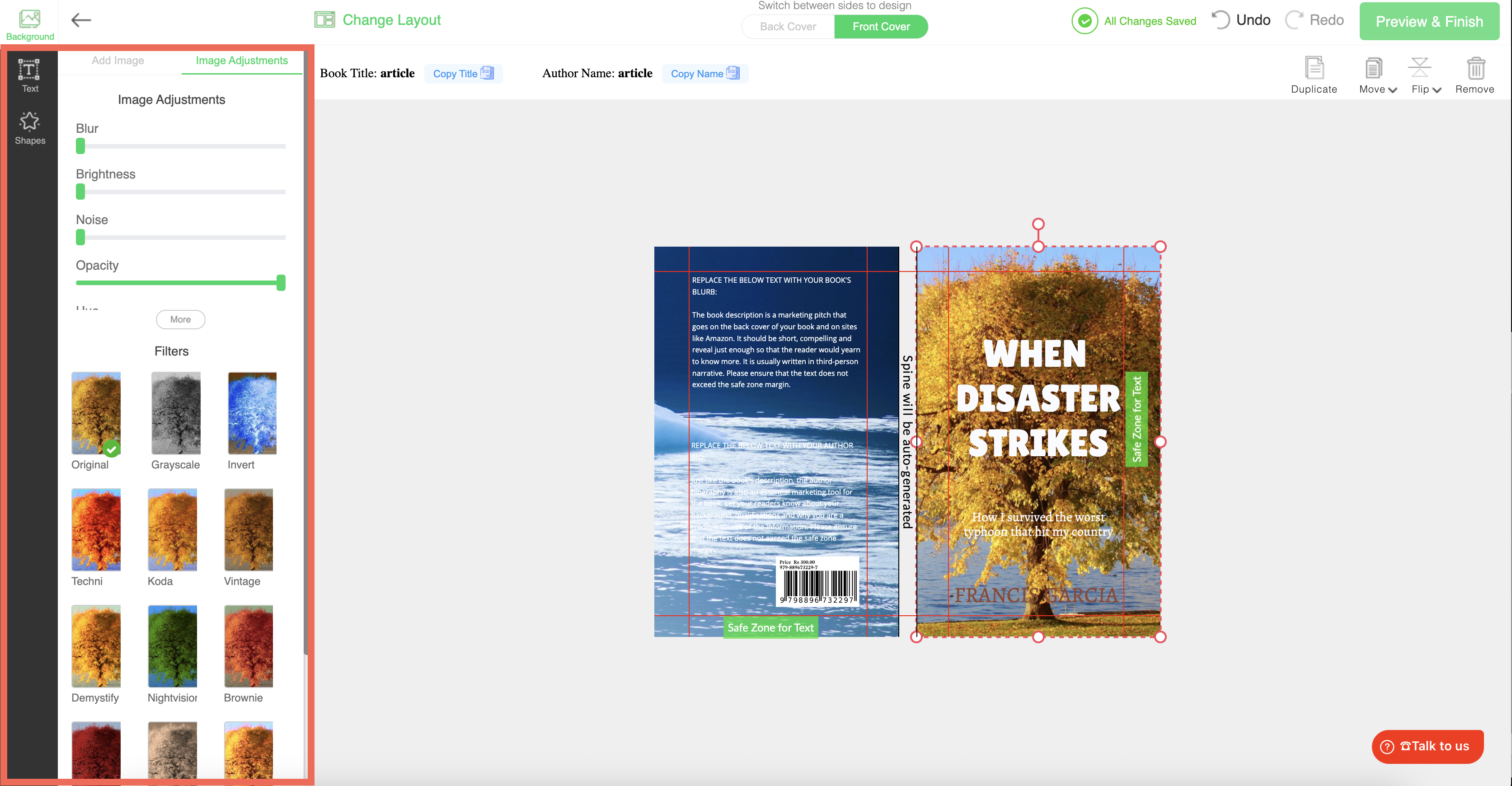The width and height of the screenshot is (1512, 786).
Task: Click the back arrow icon
Action: coord(81,20)
